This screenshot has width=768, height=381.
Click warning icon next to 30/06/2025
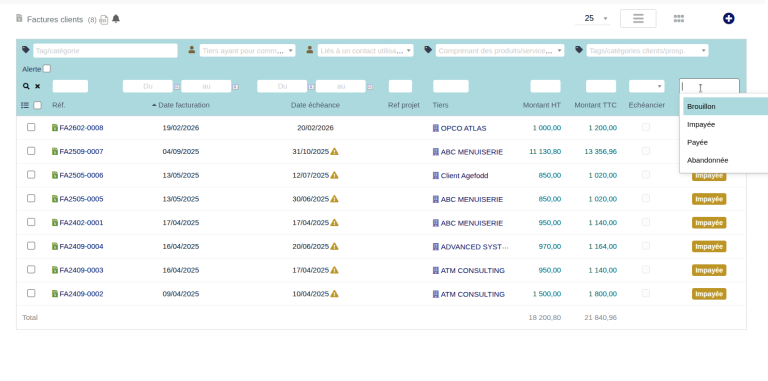pyautogui.click(x=335, y=199)
